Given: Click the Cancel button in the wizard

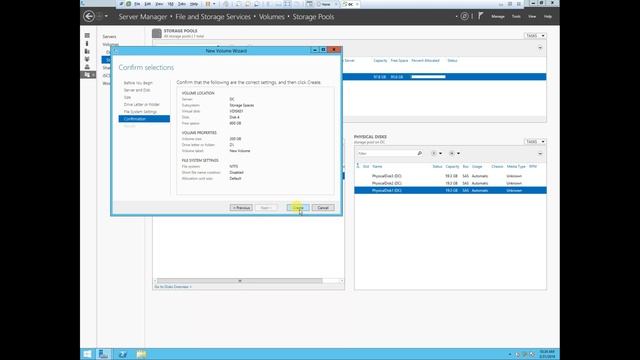Looking at the screenshot, I should [323, 208].
